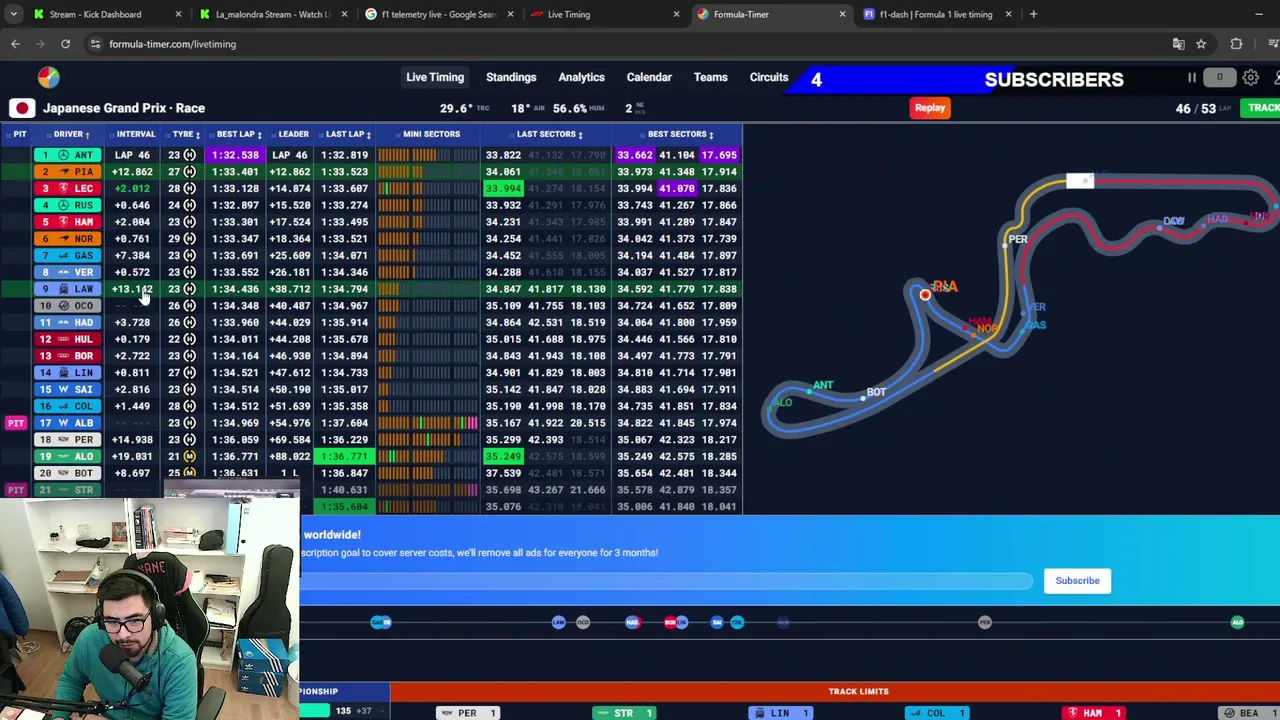The image size is (1280, 720).
Task: Switch to f1 telemetry live Google Search tab
Action: [x=438, y=14]
